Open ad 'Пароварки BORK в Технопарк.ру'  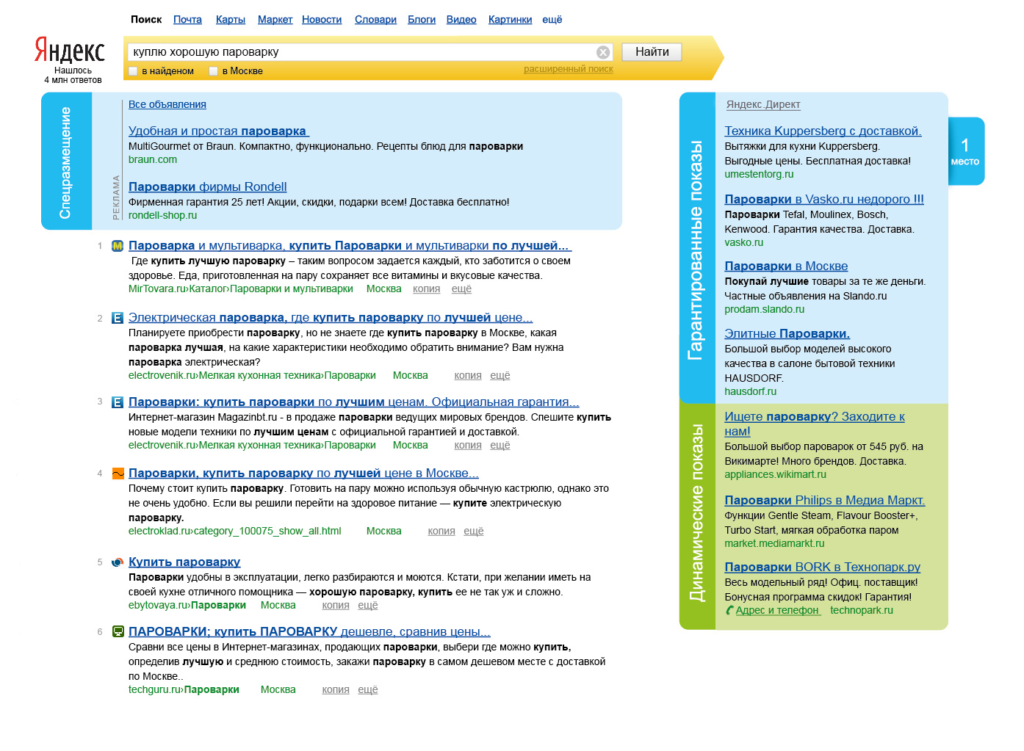[822, 567]
